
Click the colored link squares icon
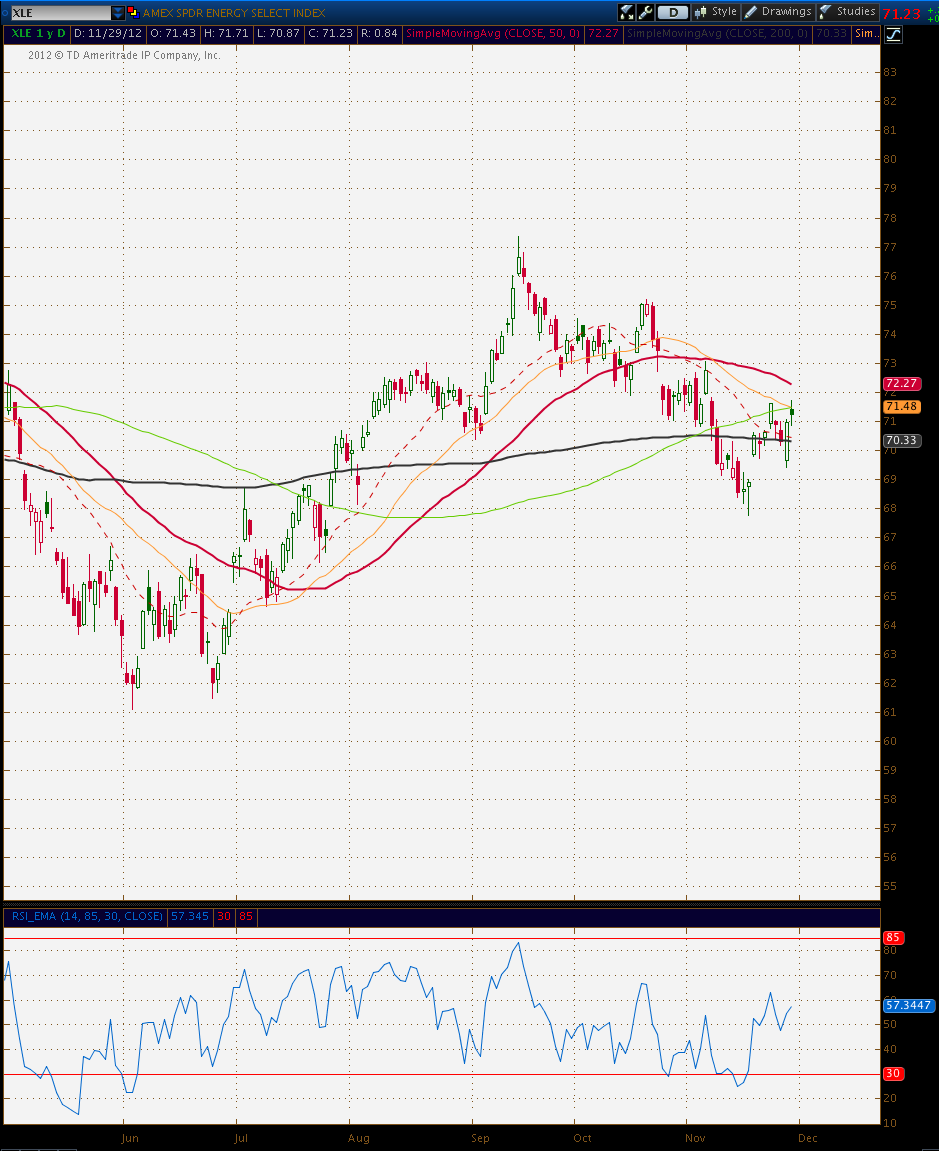[x=133, y=12]
